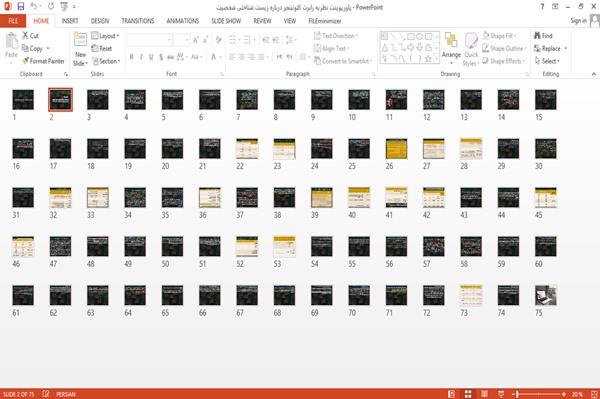Toggle Bold formatting

click(132, 57)
